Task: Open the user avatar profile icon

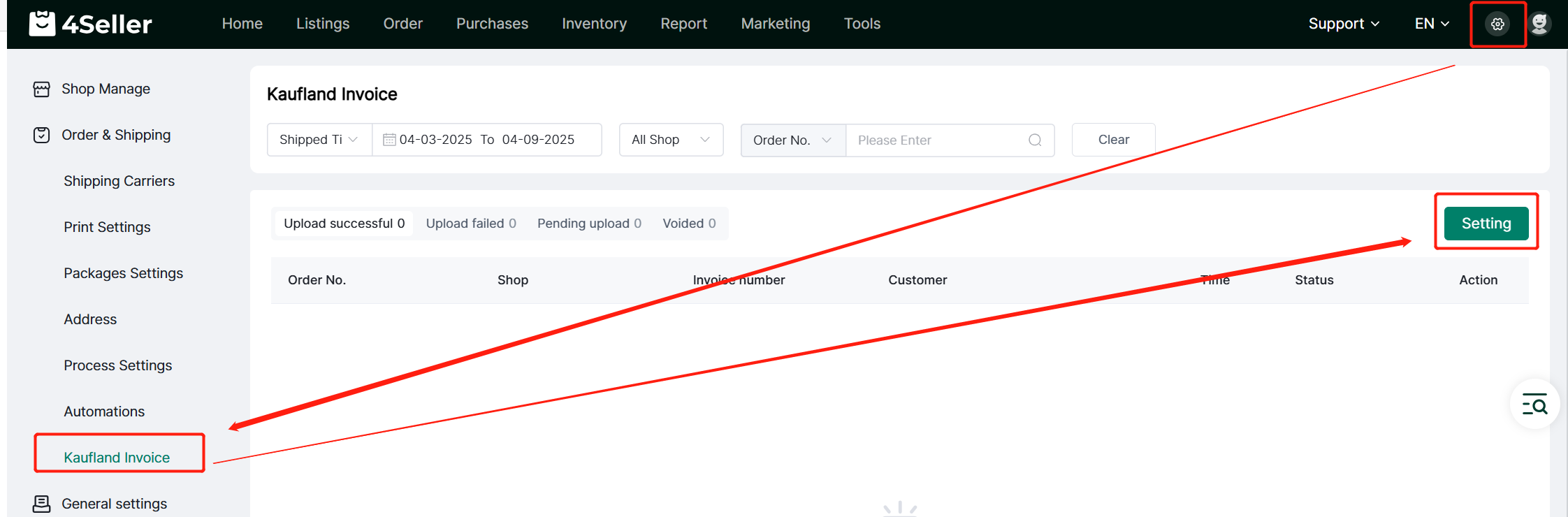Action: pos(1539,24)
